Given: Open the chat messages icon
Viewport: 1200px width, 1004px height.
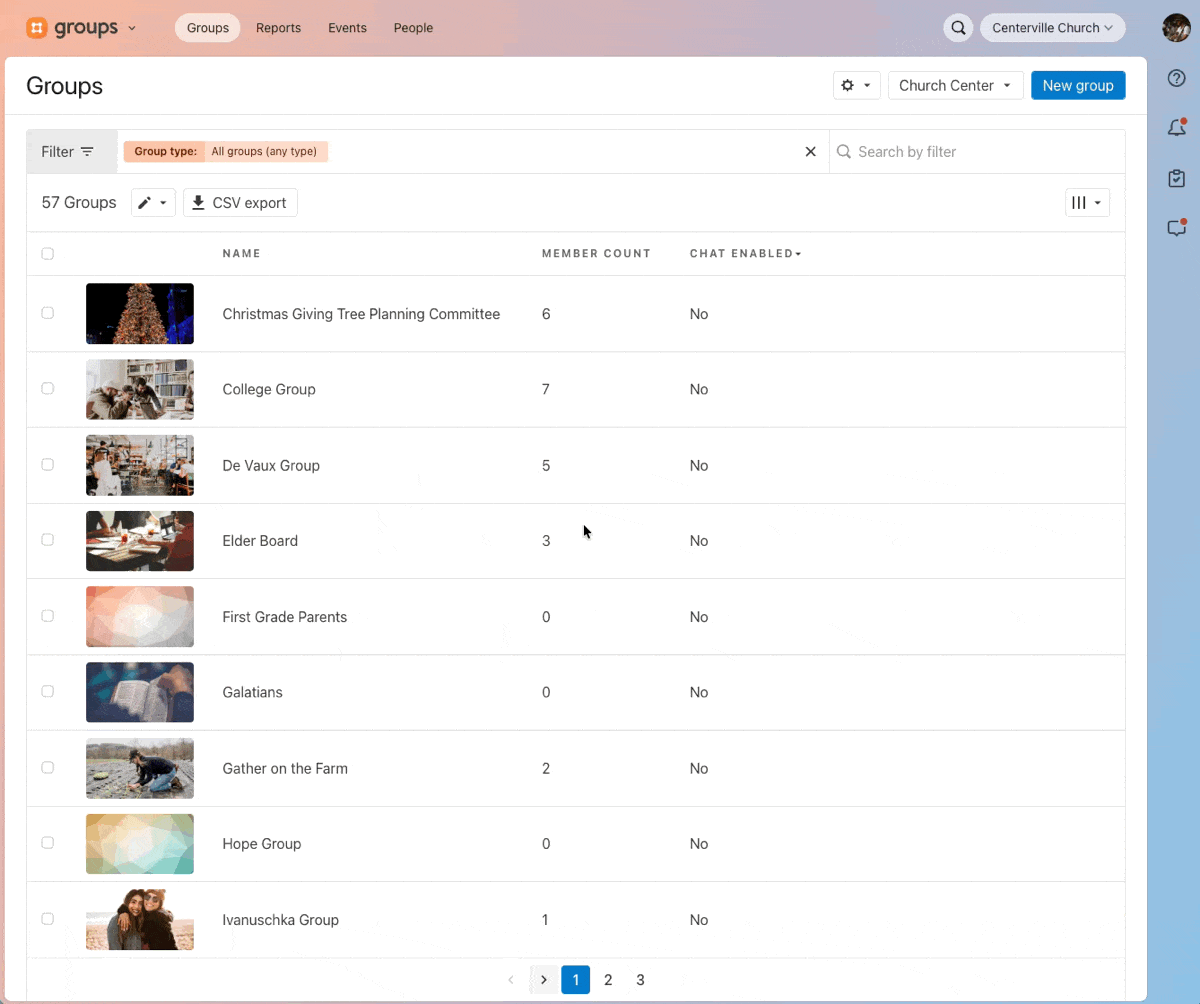Looking at the screenshot, I should click(1177, 228).
